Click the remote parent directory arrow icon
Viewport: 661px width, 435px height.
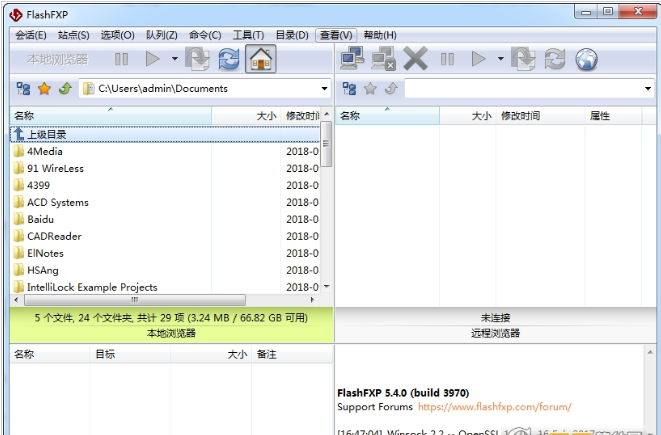pos(391,89)
